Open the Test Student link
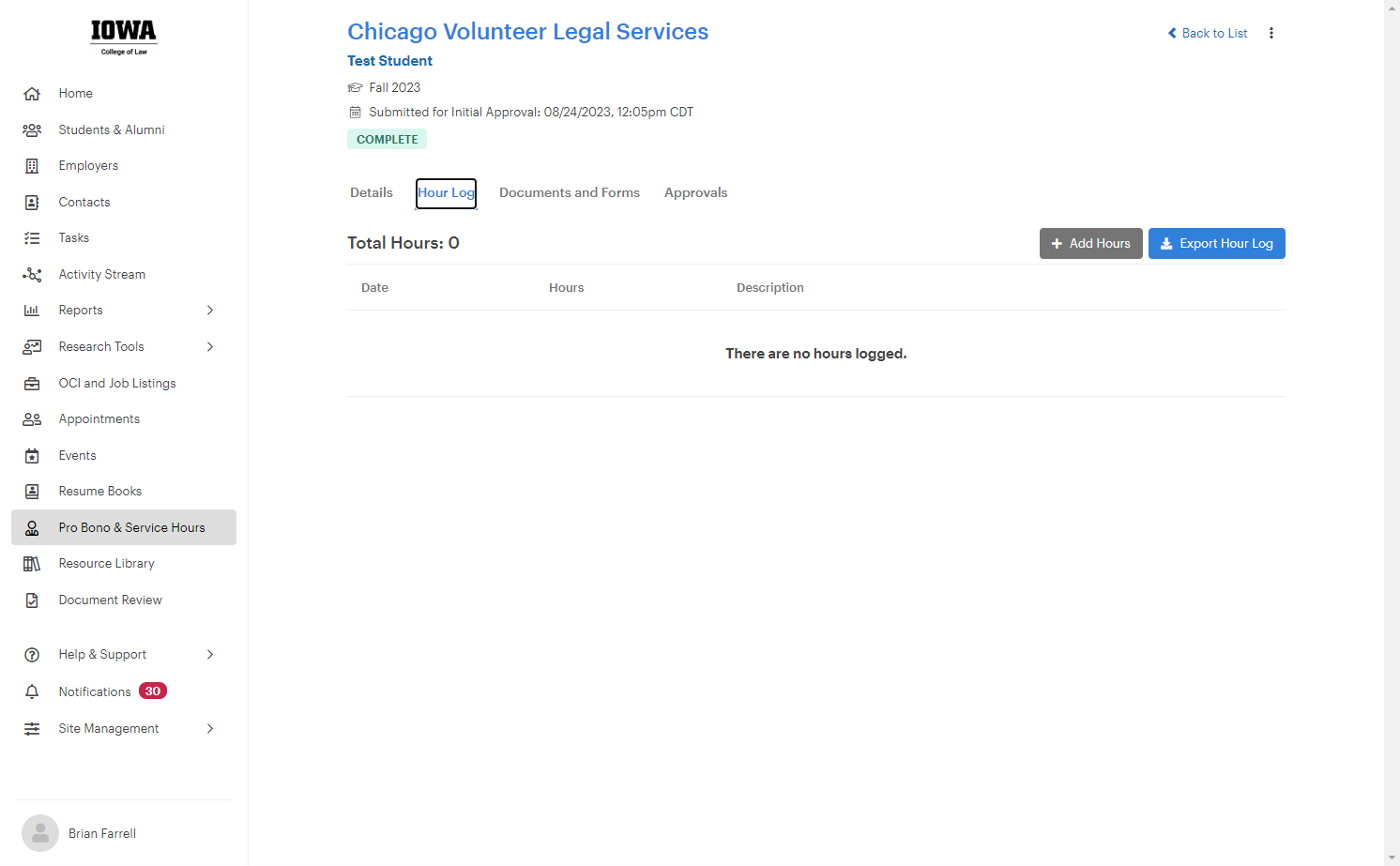1400x866 pixels. point(389,61)
